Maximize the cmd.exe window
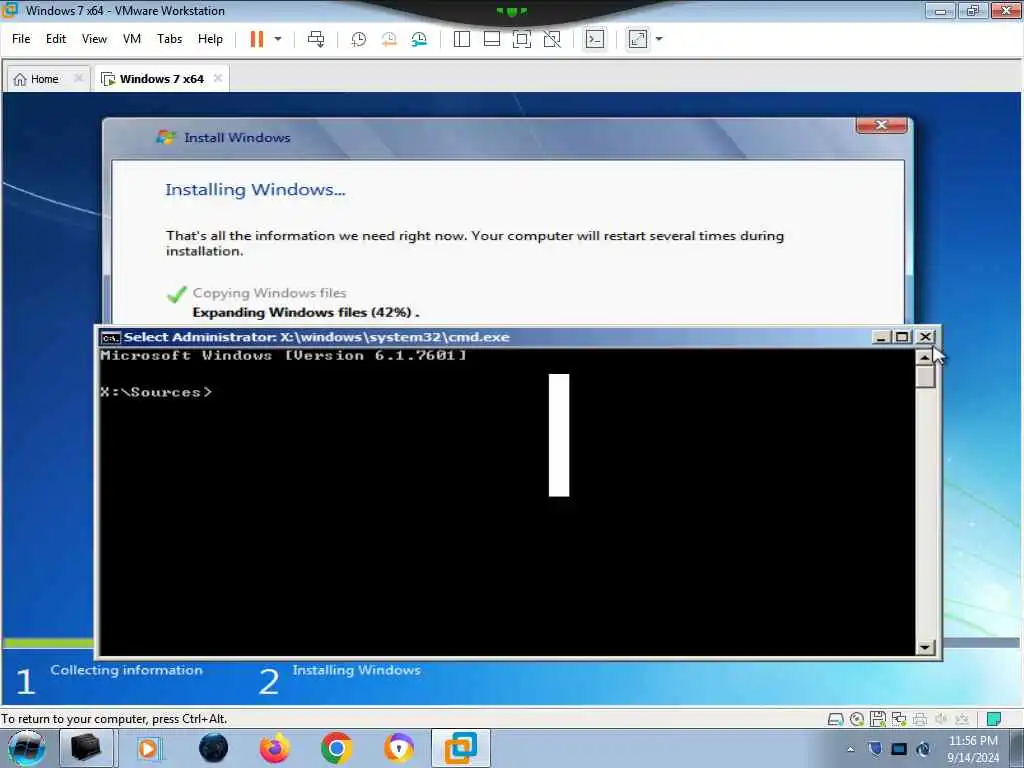This screenshot has width=1024, height=768. [903, 337]
